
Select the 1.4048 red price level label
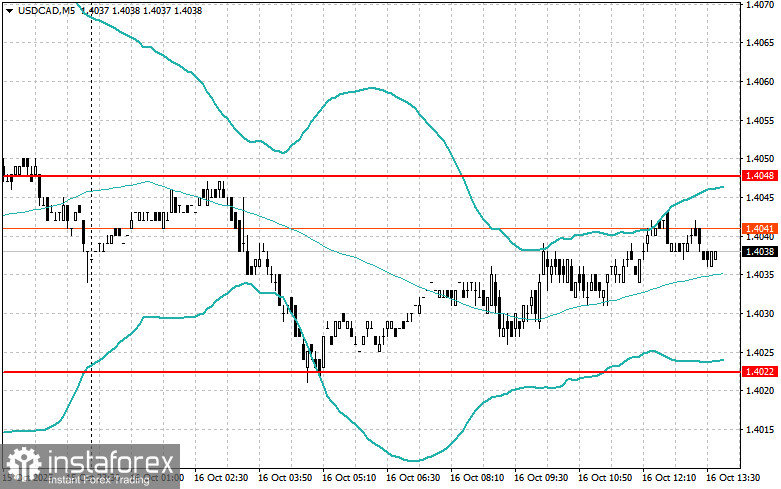pyautogui.click(x=760, y=176)
